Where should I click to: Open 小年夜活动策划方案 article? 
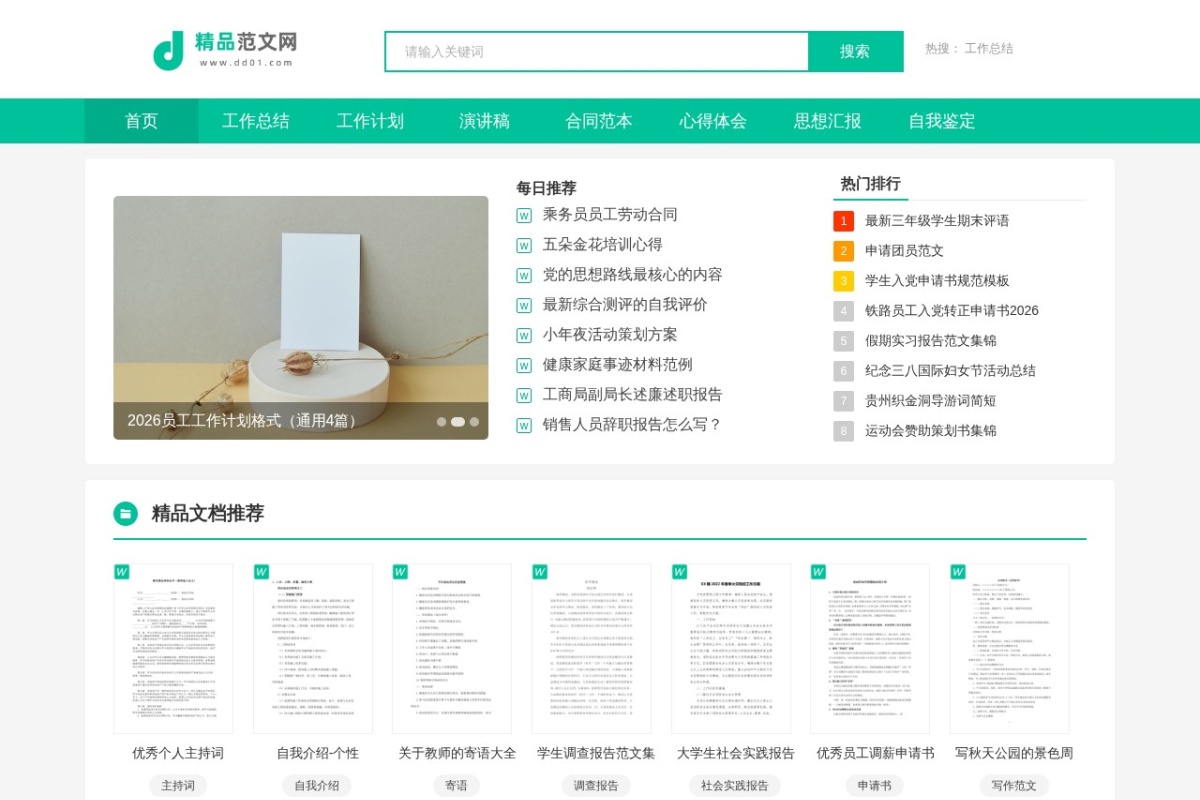[x=610, y=334]
